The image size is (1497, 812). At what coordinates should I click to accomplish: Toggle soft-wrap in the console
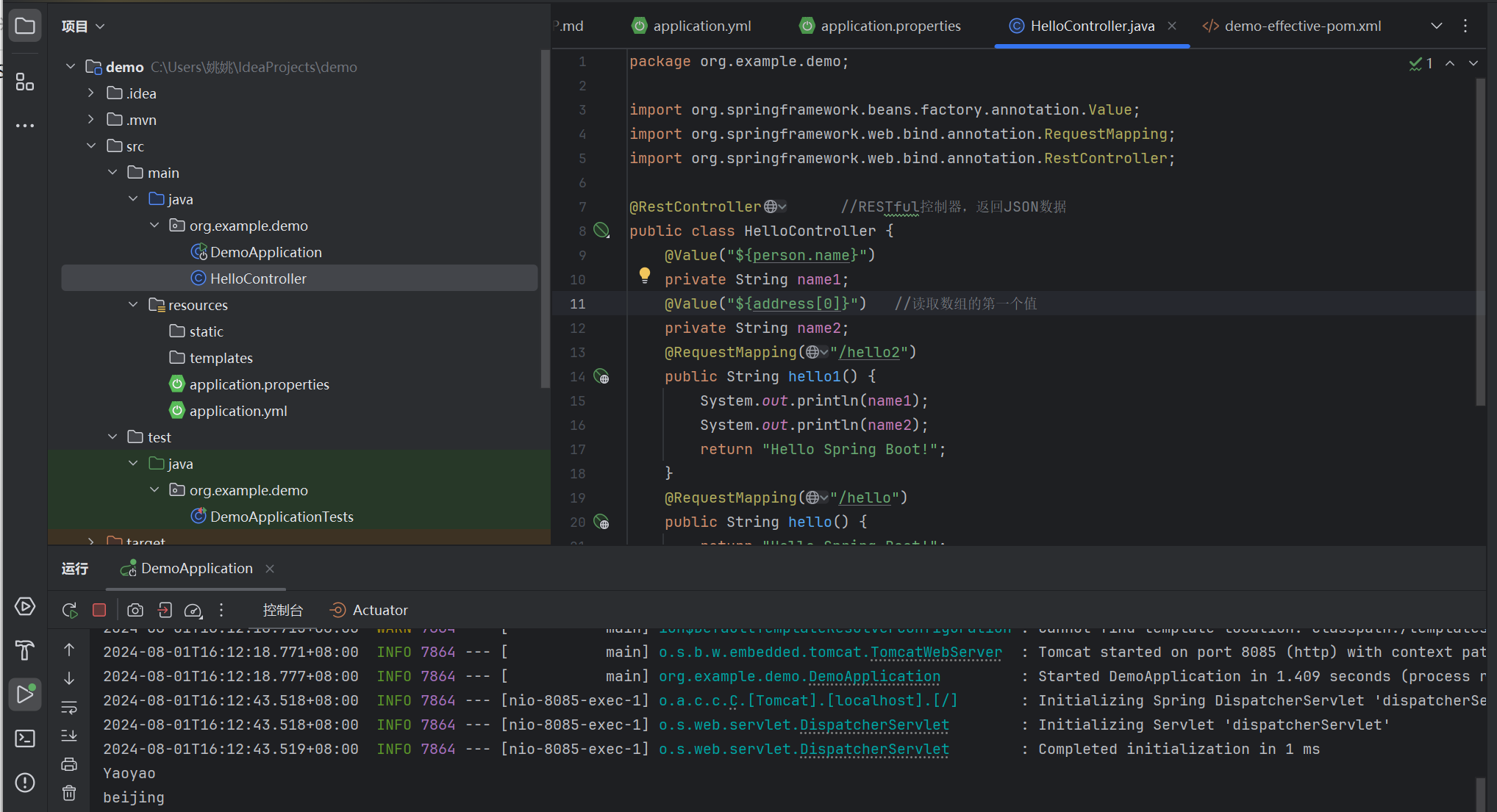69,708
